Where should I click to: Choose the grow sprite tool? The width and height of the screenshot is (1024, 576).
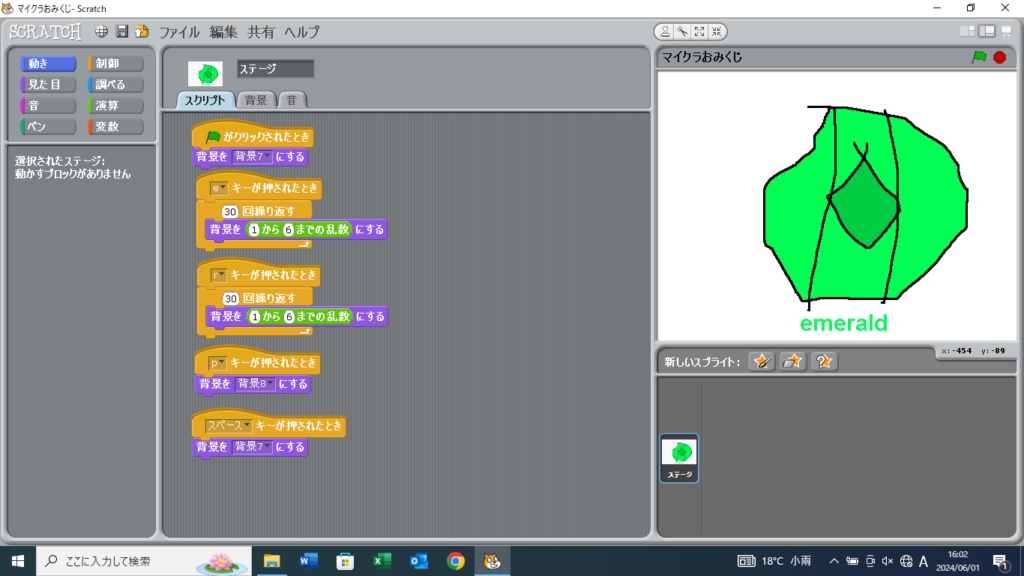[x=699, y=32]
